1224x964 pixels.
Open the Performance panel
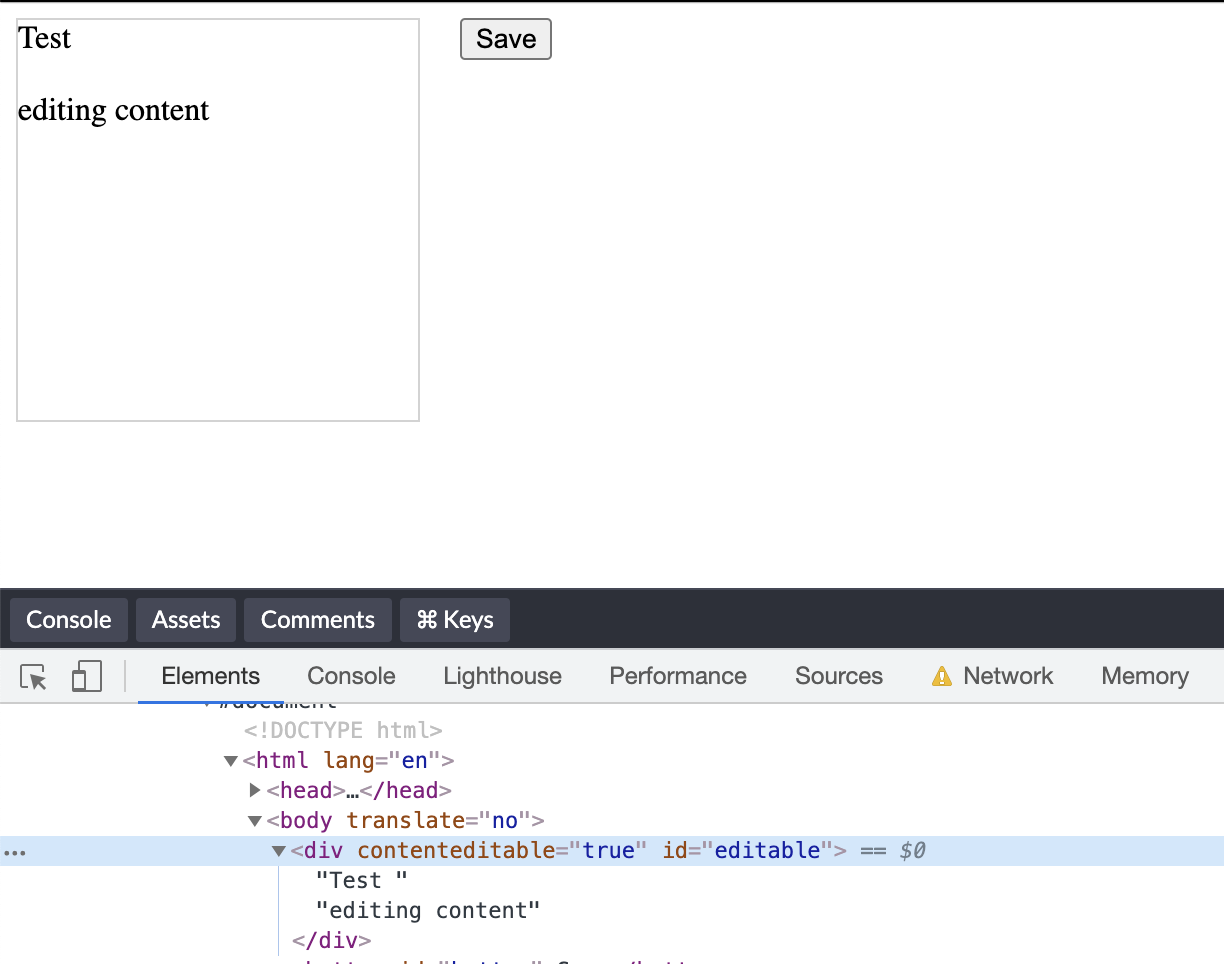pyautogui.click(x=677, y=676)
